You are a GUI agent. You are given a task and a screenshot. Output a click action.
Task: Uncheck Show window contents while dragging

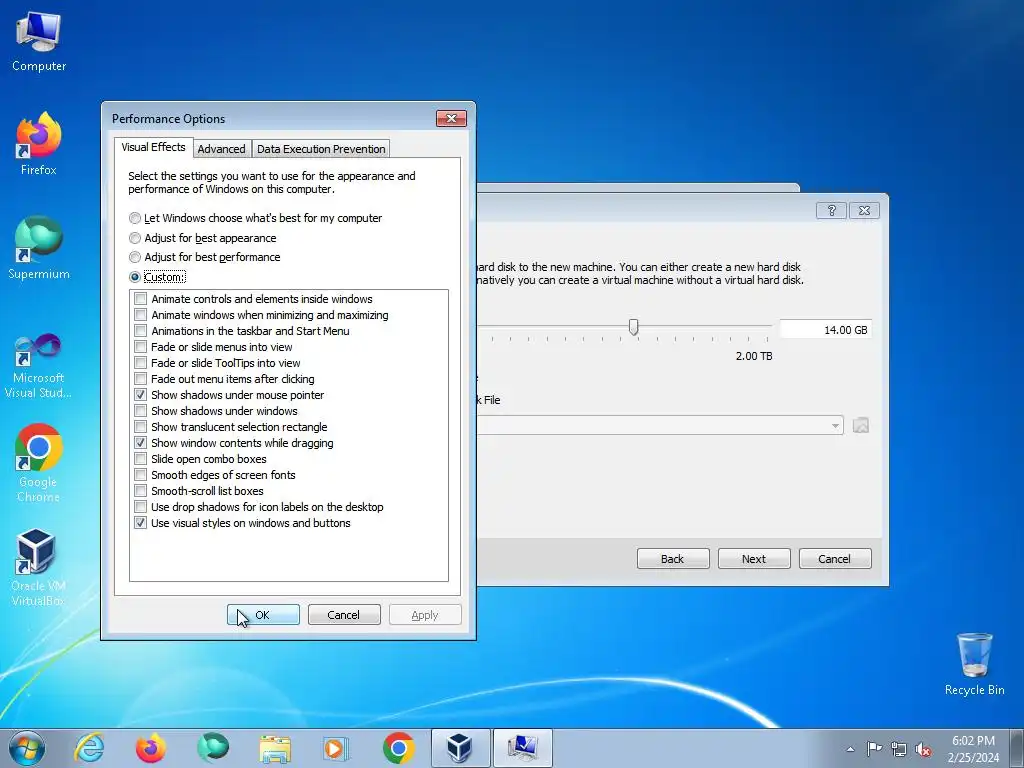click(140, 443)
